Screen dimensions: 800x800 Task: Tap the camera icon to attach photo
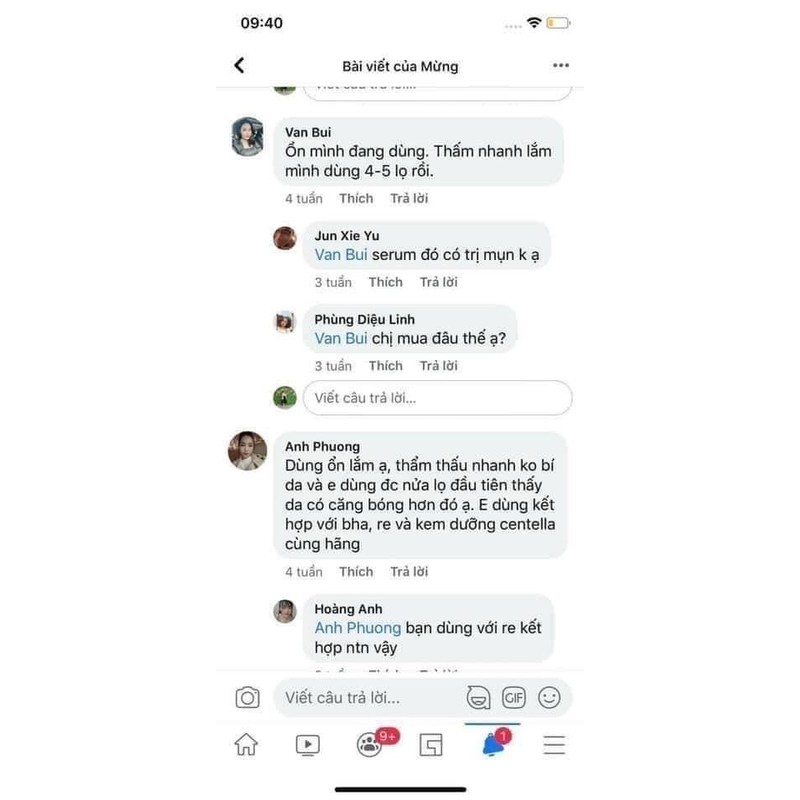pos(247,697)
